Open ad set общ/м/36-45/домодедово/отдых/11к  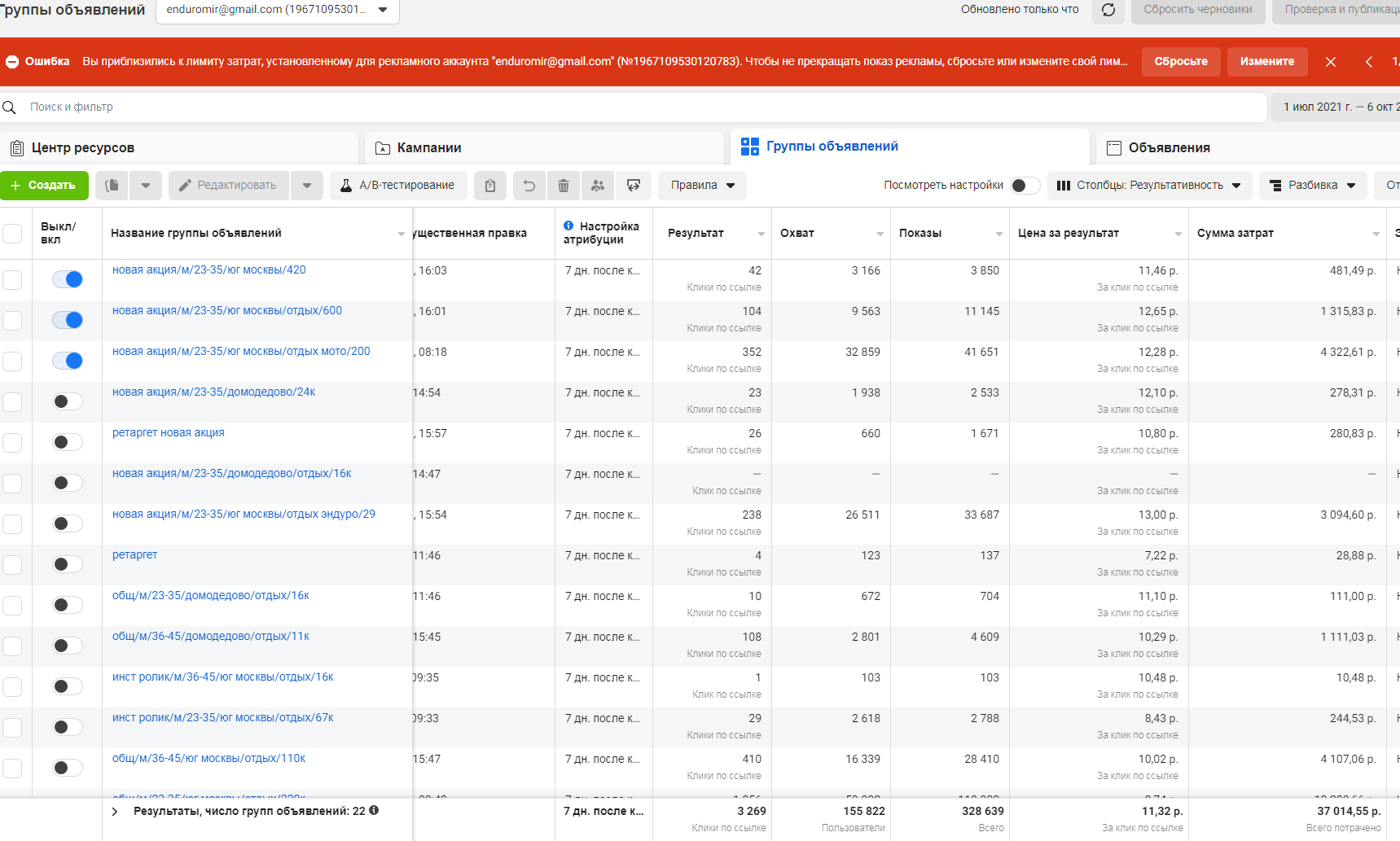click(210, 637)
